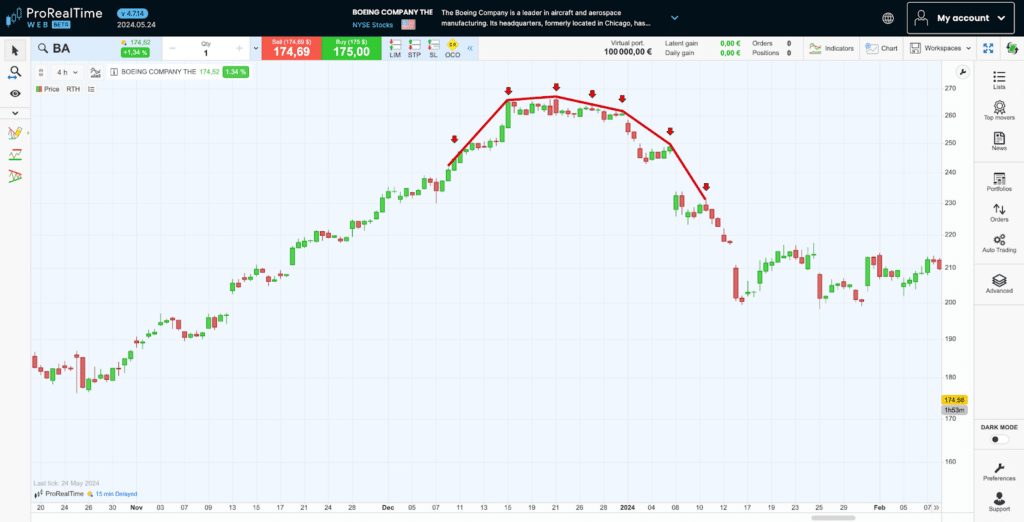This screenshot has width=1024, height=522.
Task: Open the Advanced panel
Action: click(999, 284)
